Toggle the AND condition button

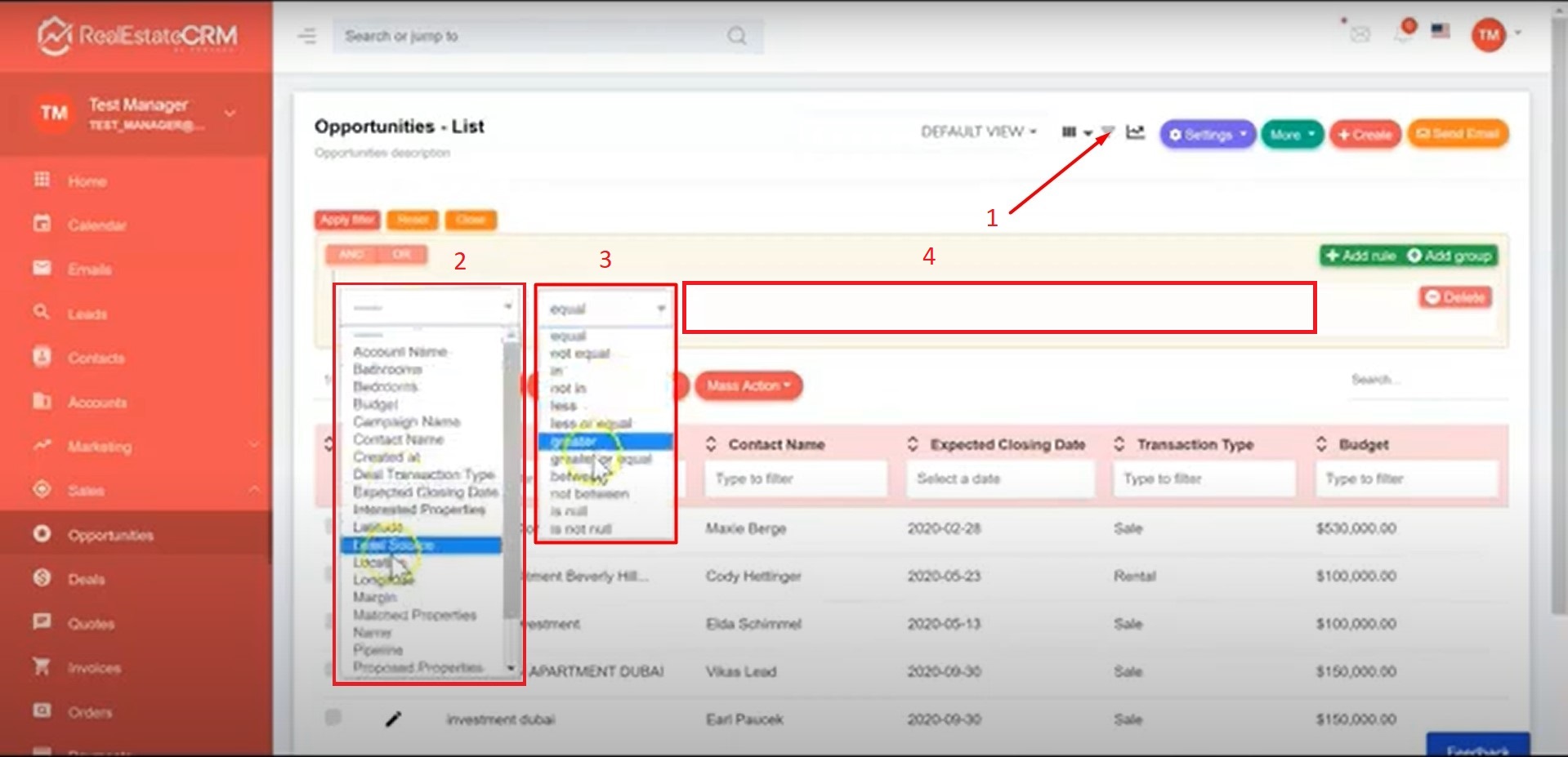tap(351, 255)
